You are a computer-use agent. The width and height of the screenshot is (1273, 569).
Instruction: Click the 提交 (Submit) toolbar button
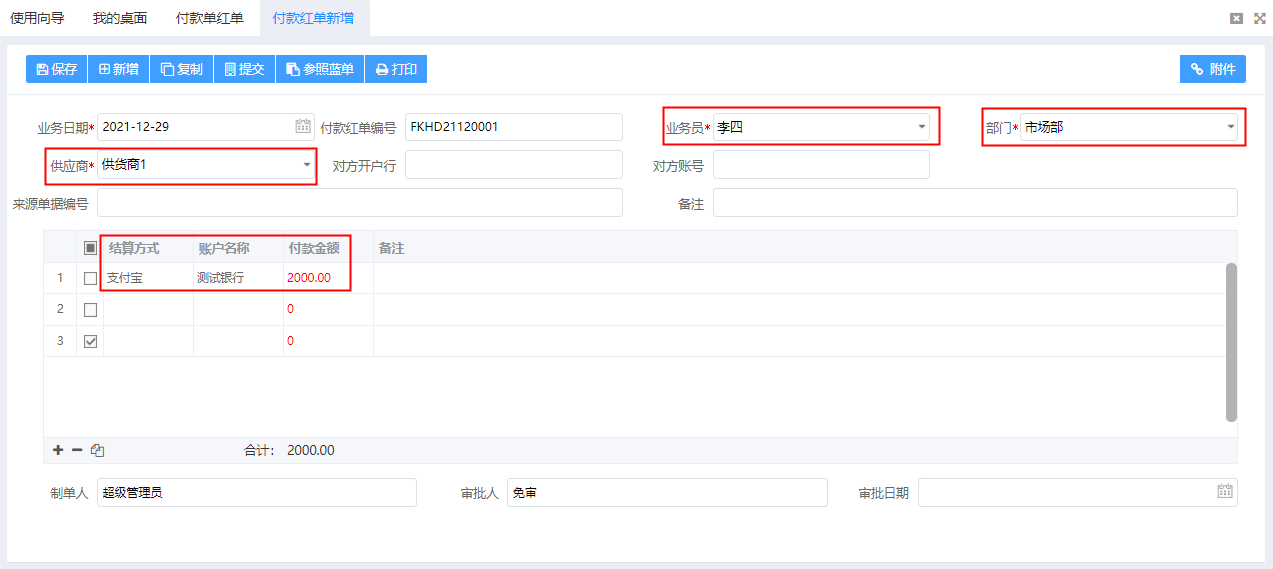click(x=244, y=69)
